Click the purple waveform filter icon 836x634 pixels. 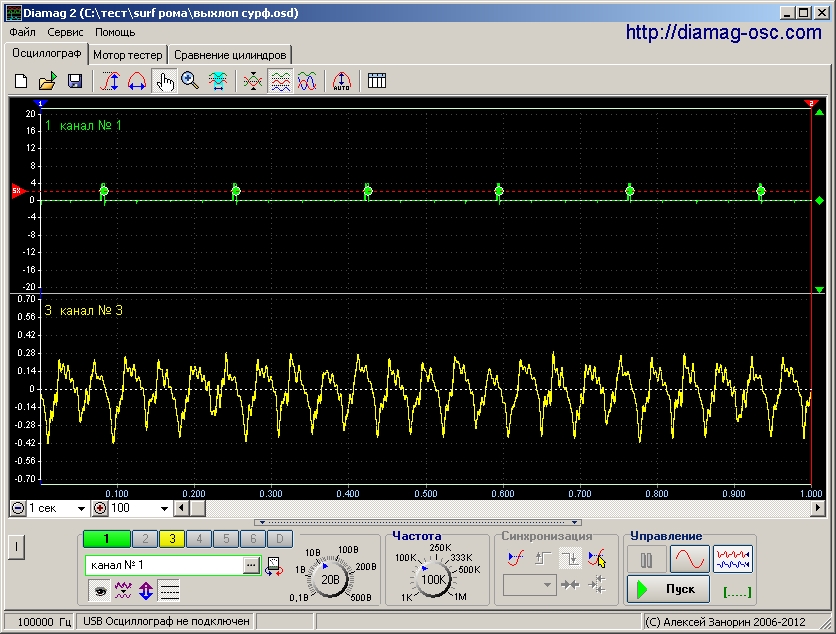123,591
